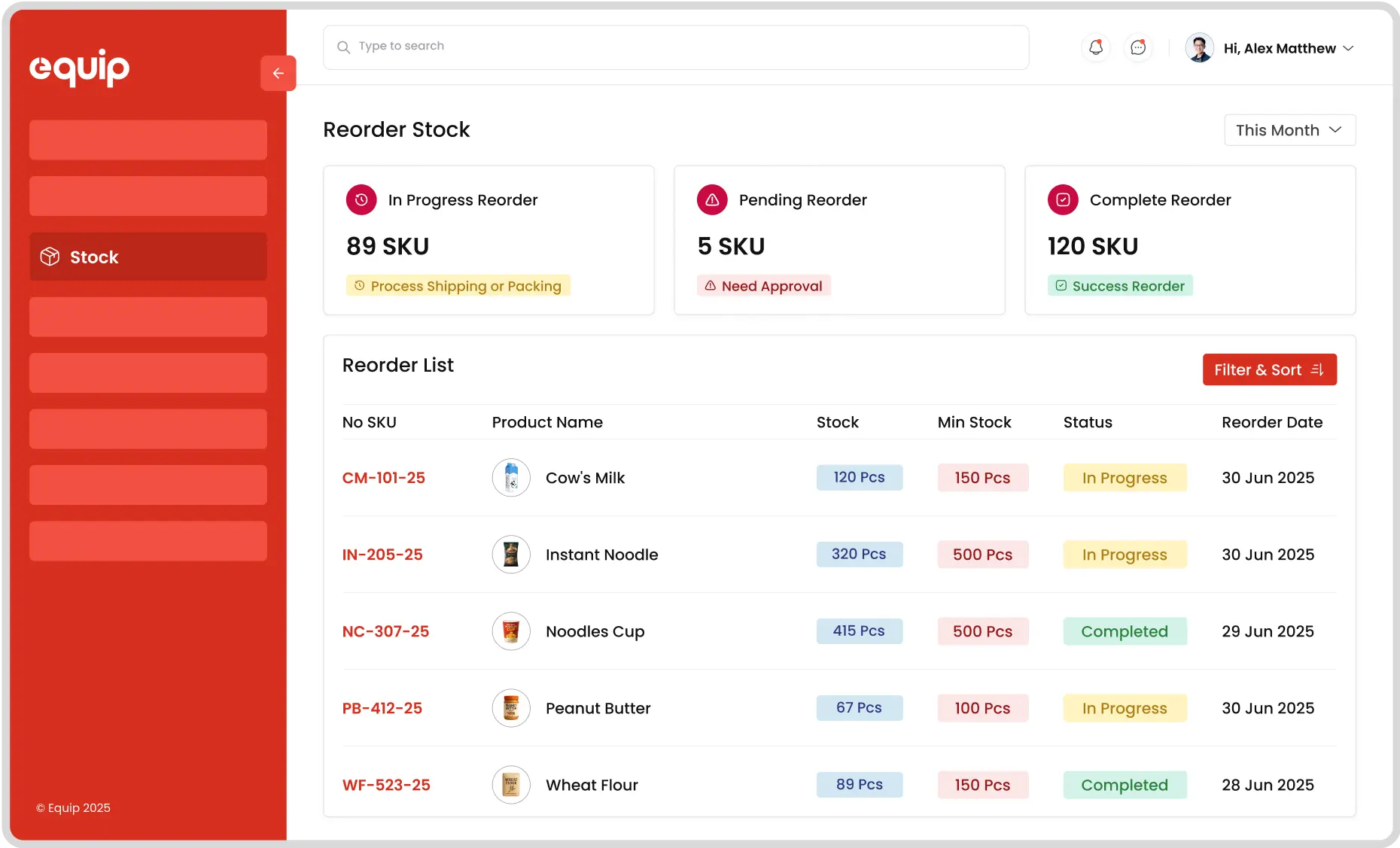The width and height of the screenshot is (1400, 848).
Task: Click Alex Matthew's profile avatar
Action: [1199, 48]
